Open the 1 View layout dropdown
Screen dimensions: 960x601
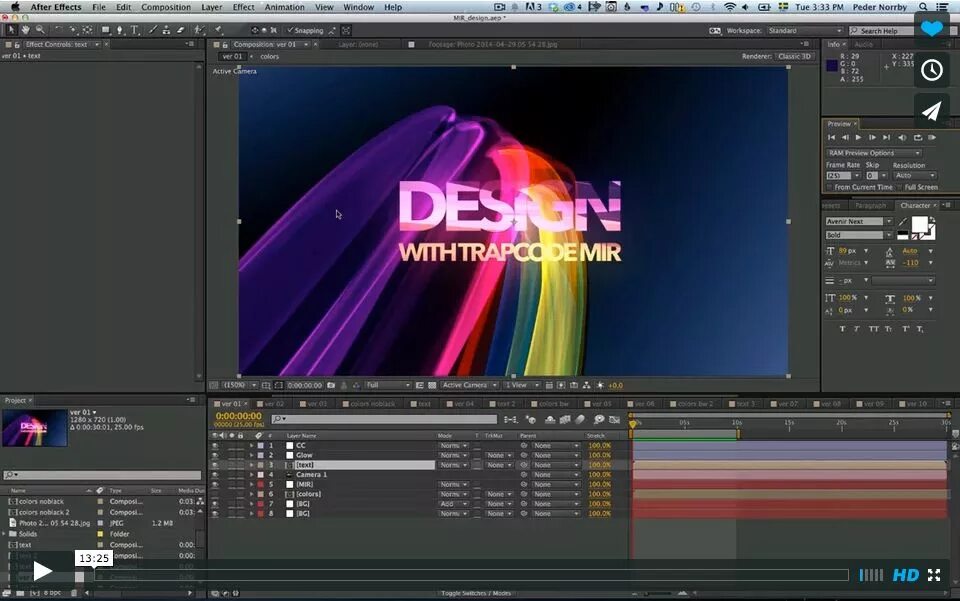coord(522,386)
